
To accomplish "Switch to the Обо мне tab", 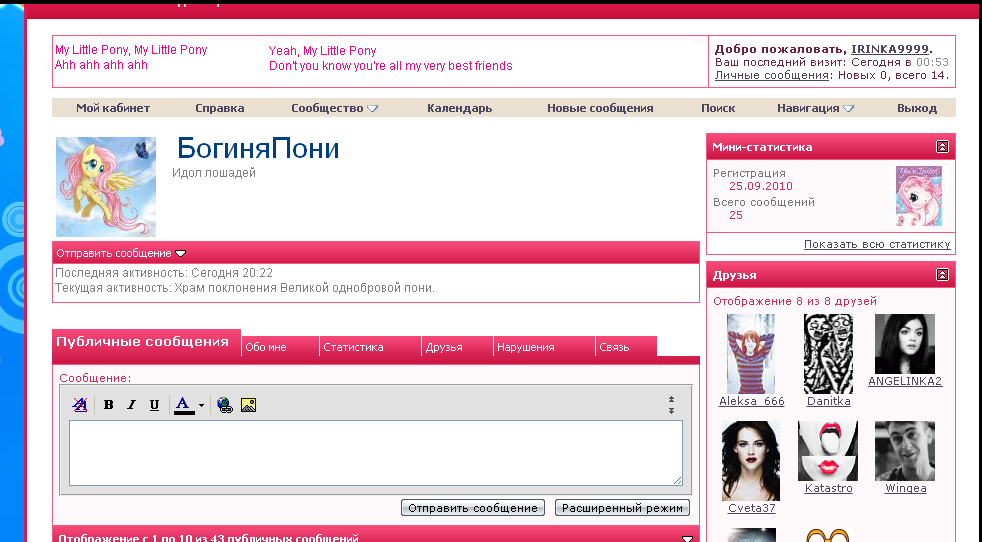I will click(x=280, y=347).
